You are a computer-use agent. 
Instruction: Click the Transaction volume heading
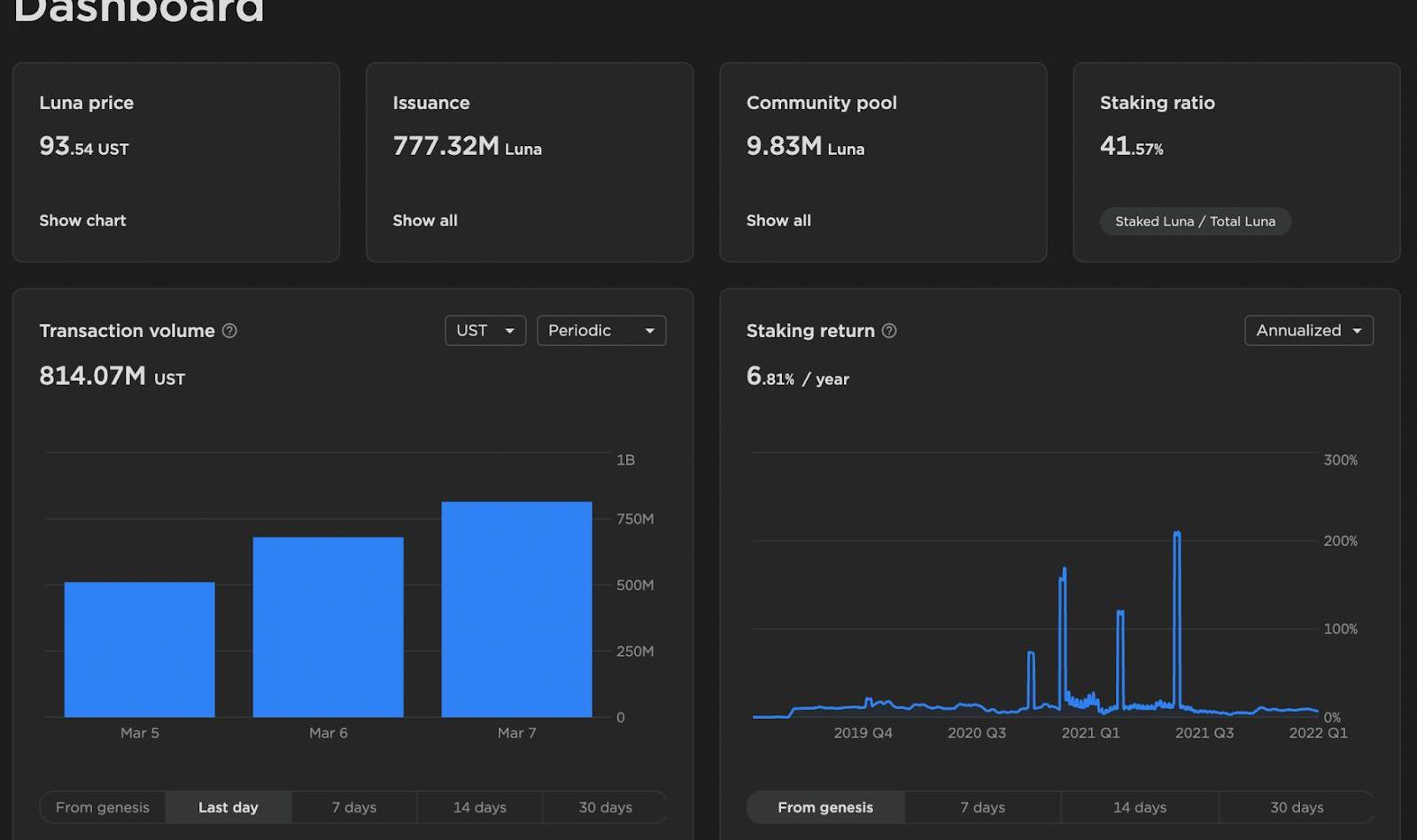[127, 330]
